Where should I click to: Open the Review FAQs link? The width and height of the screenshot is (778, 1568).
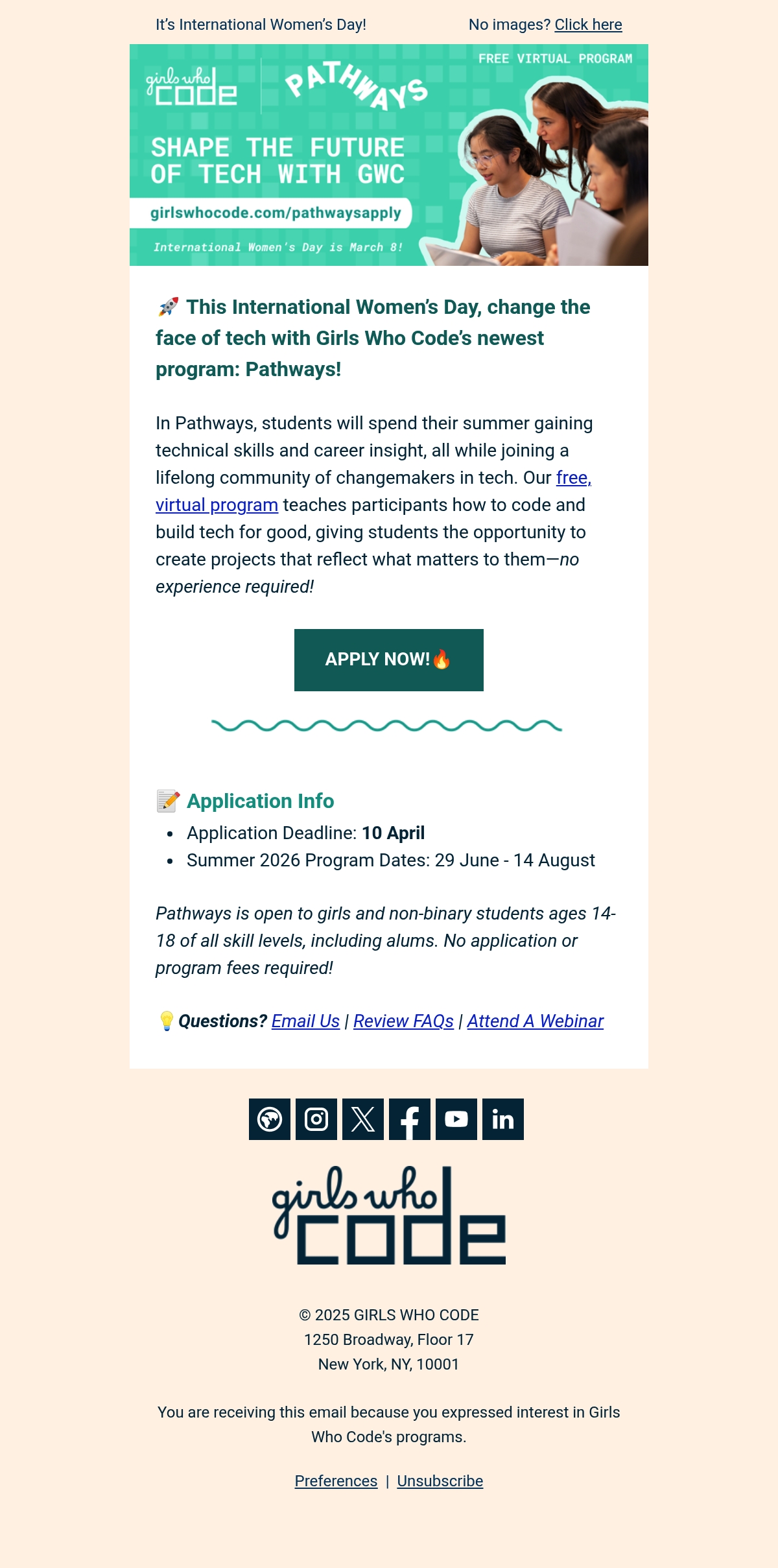coord(403,1021)
